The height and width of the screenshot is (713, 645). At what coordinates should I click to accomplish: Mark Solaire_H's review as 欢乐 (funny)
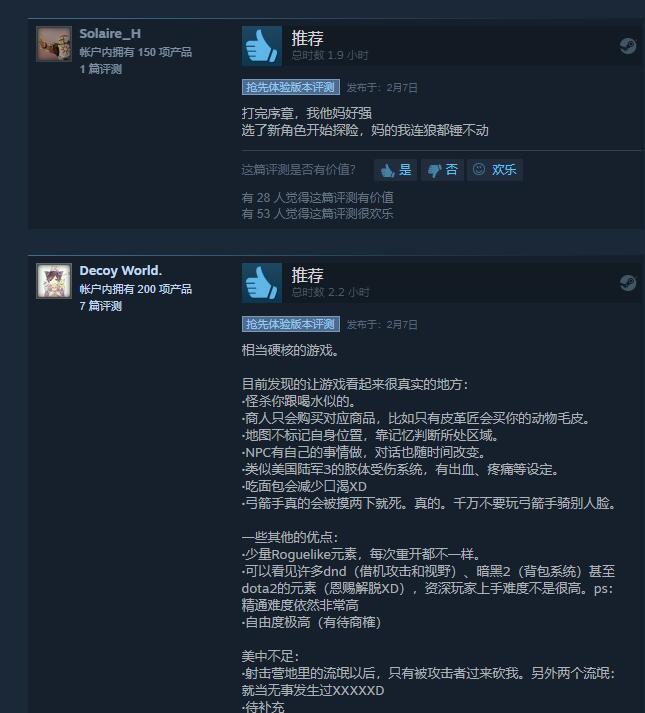(495, 170)
